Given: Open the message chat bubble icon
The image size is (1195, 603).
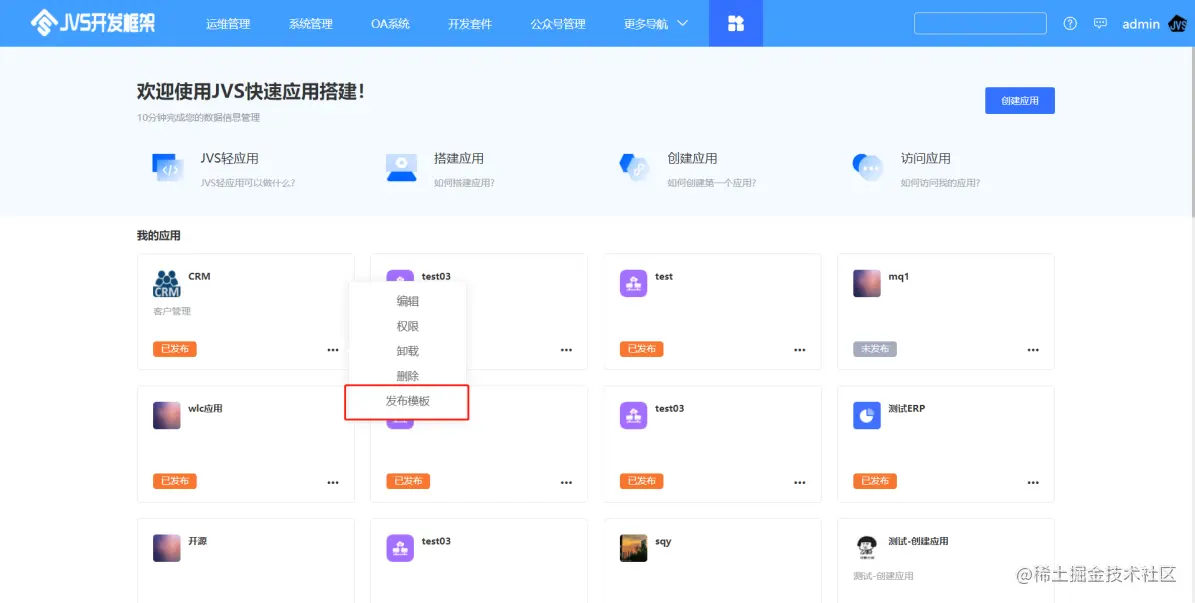Looking at the screenshot, I should point(1100,24).
